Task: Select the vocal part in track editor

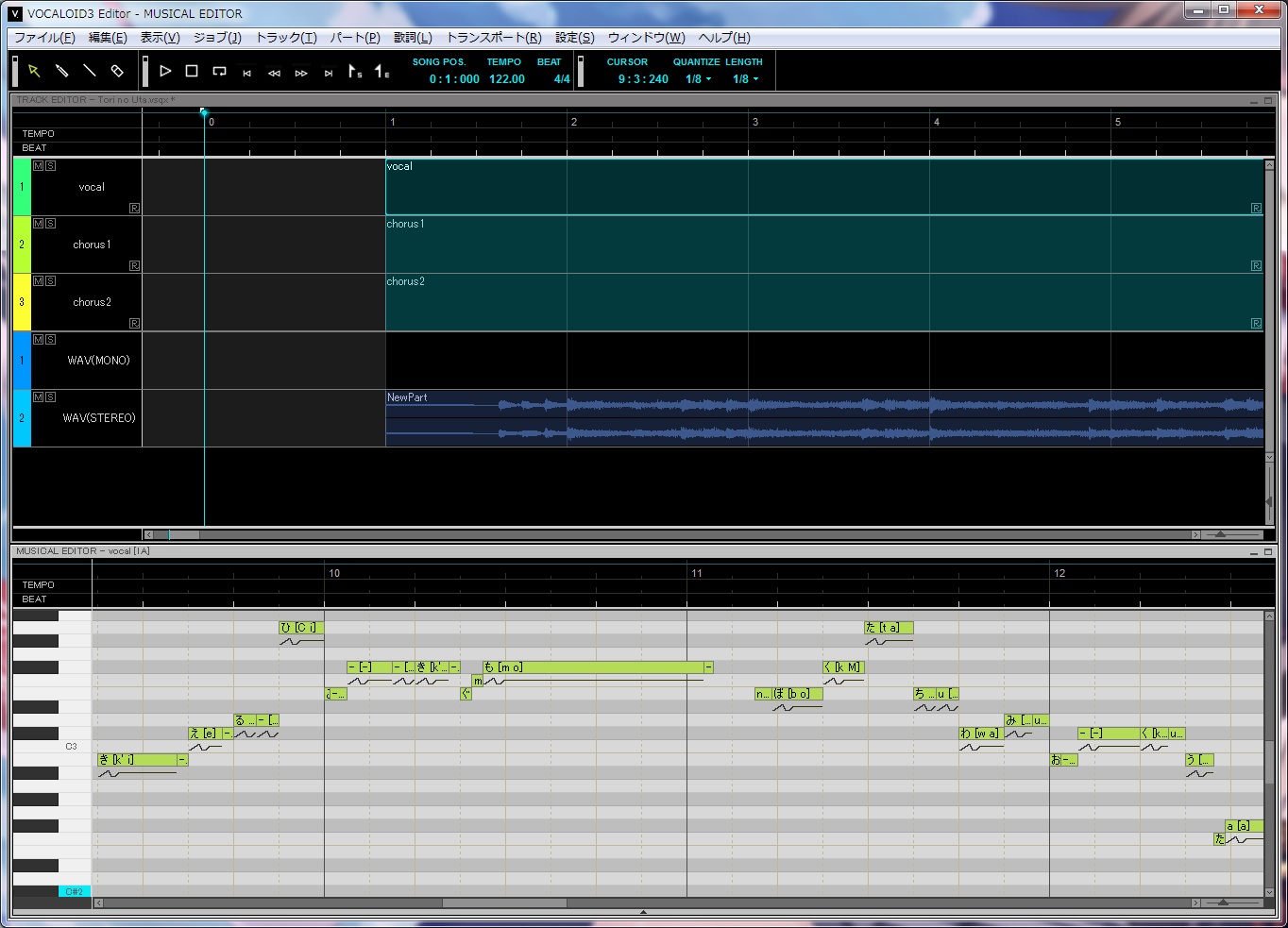Action: click(824, 187)
